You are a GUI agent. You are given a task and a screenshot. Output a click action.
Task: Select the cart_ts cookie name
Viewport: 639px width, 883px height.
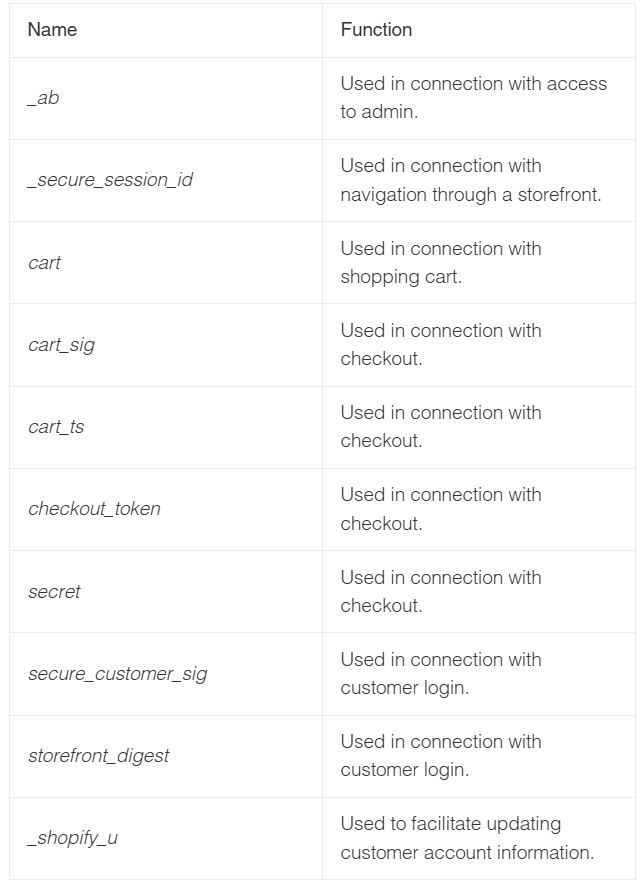[56, 427]
